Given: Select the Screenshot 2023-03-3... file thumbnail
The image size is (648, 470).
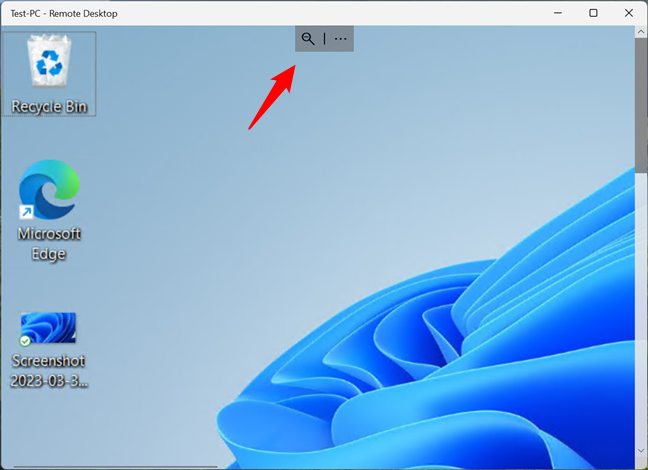Looking at the screenshot, I should point(48,328).
